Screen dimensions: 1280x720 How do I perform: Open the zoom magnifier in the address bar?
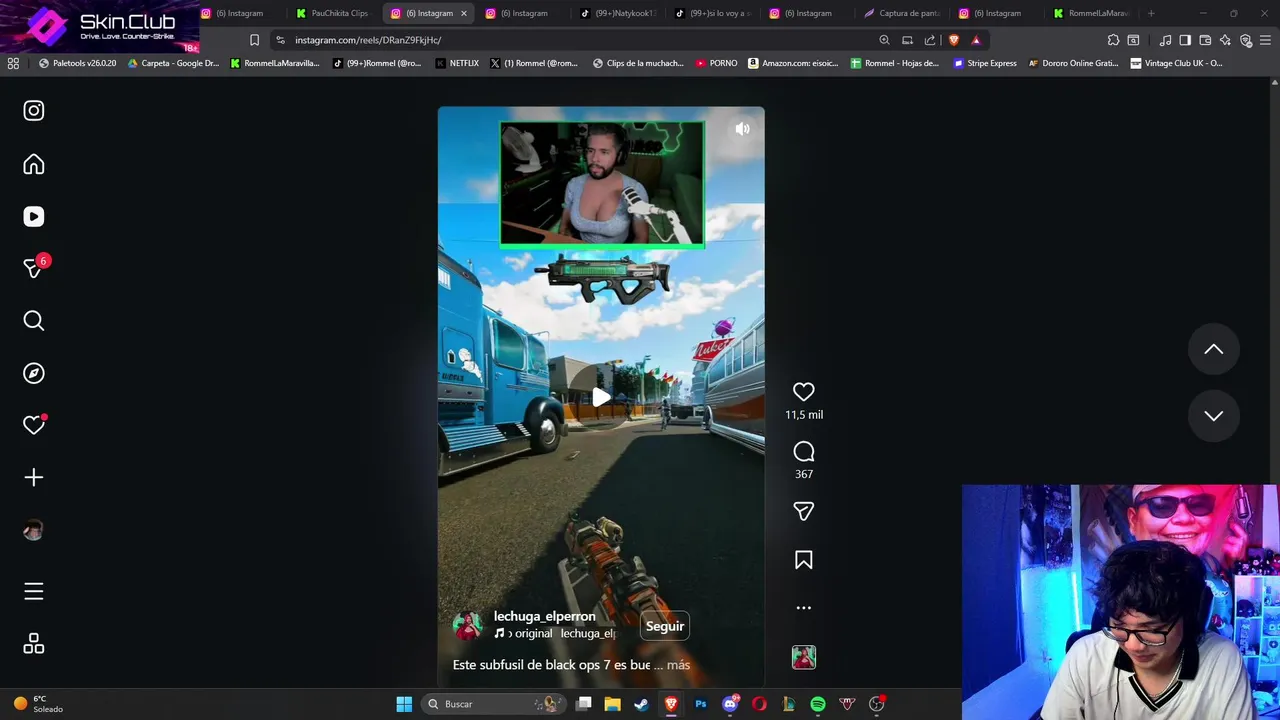pos(884,40)
